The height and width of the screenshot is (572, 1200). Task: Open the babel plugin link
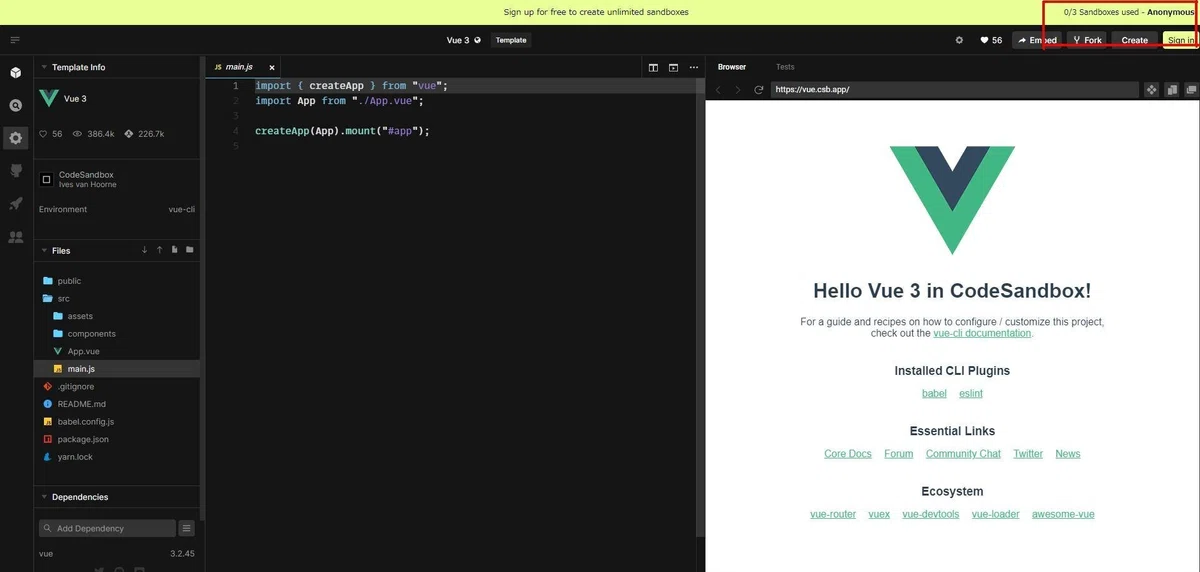pyautogui.click(x=934, y=393)
